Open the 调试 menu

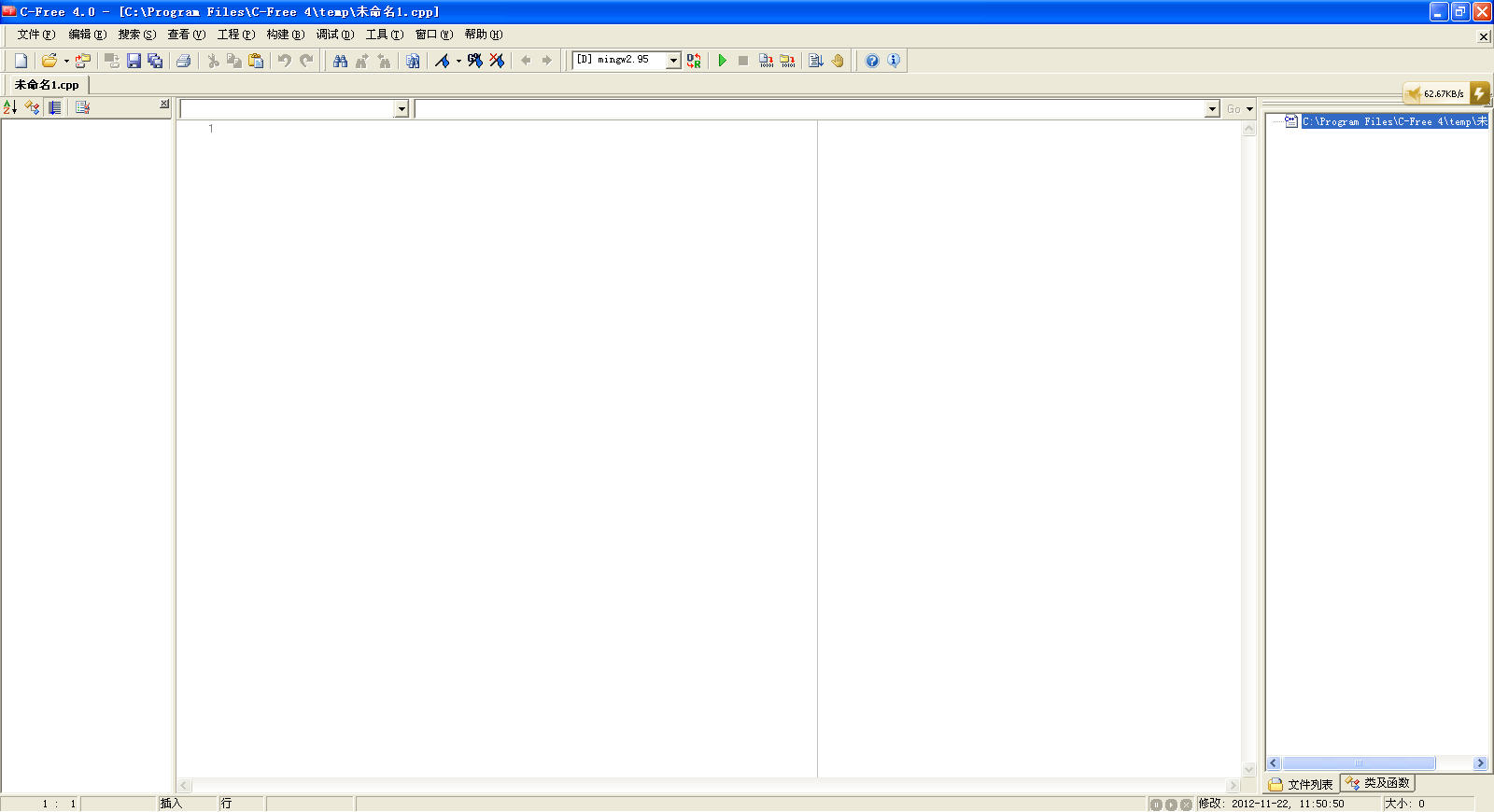334,35
